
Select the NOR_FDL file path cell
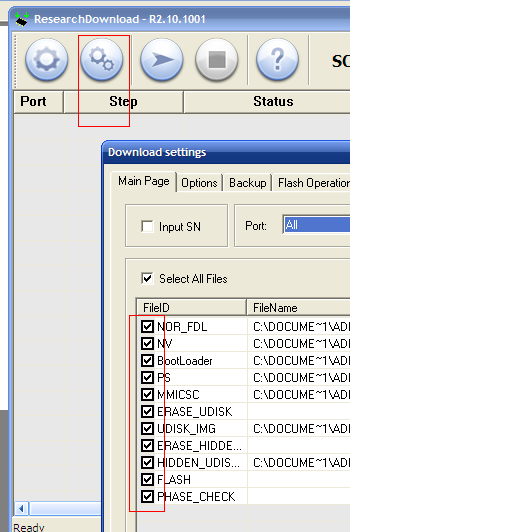(299, 327)
